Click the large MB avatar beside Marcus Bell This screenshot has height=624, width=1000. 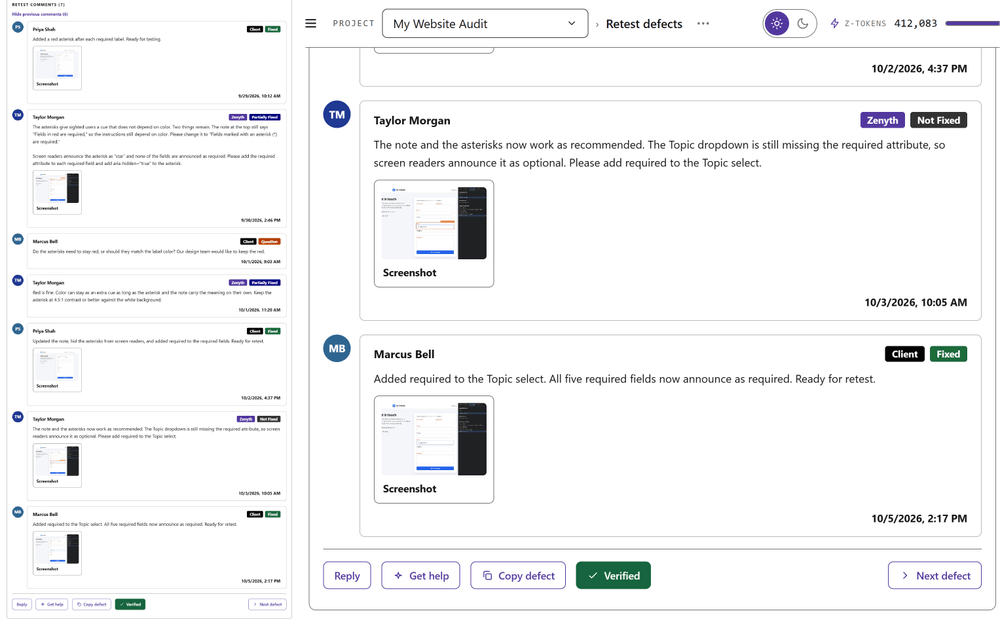pos(337,348)
